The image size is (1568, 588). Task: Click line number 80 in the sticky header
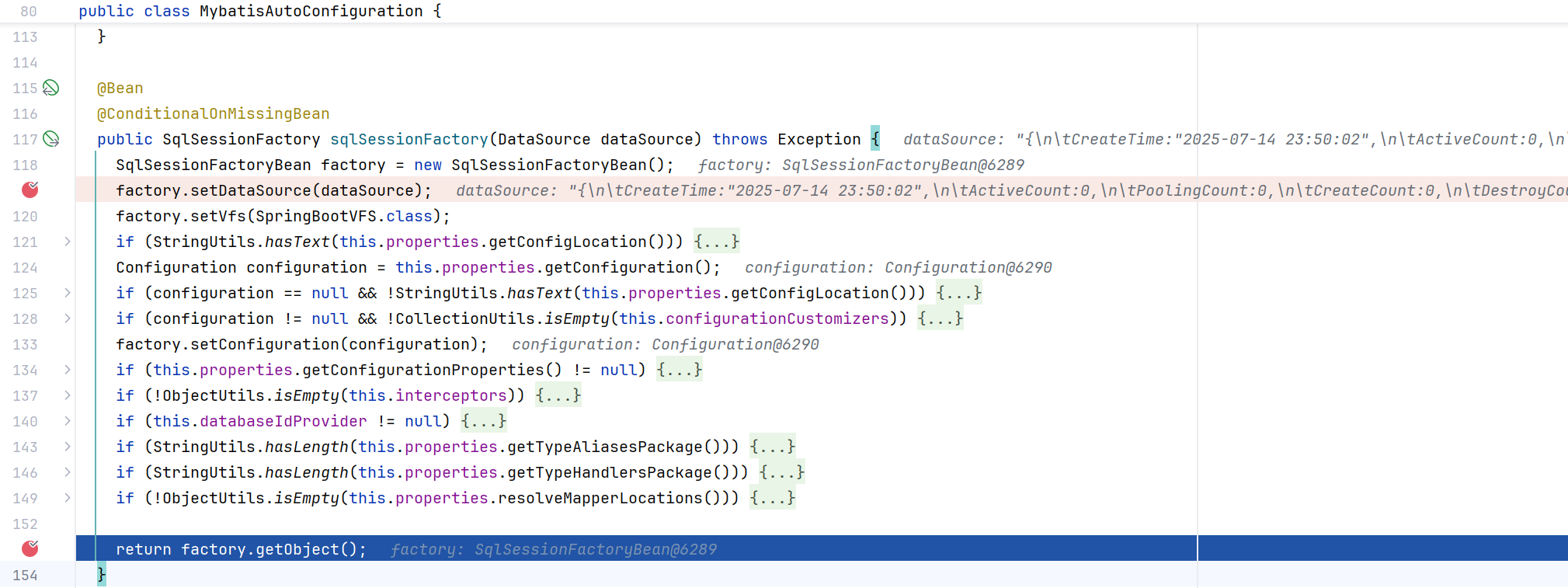click(x=28, y=11)
